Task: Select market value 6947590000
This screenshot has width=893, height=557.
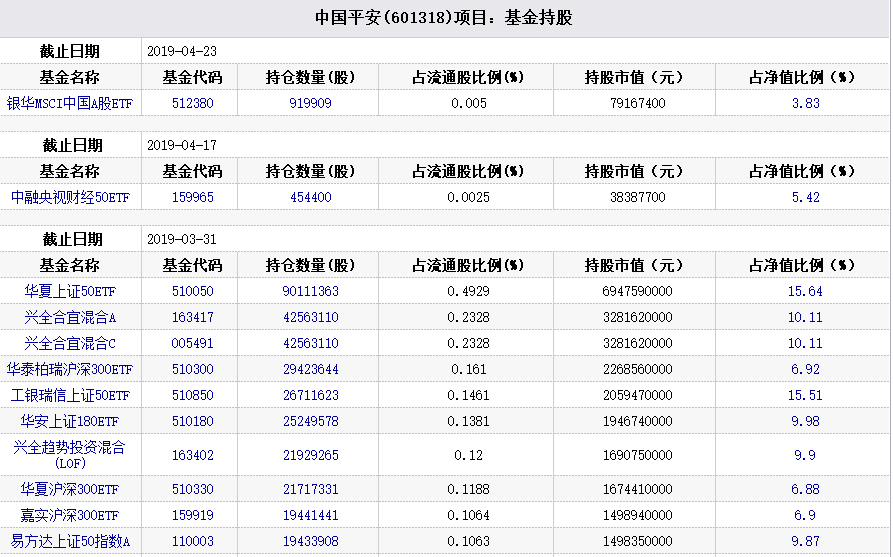Action: (637, 292)
